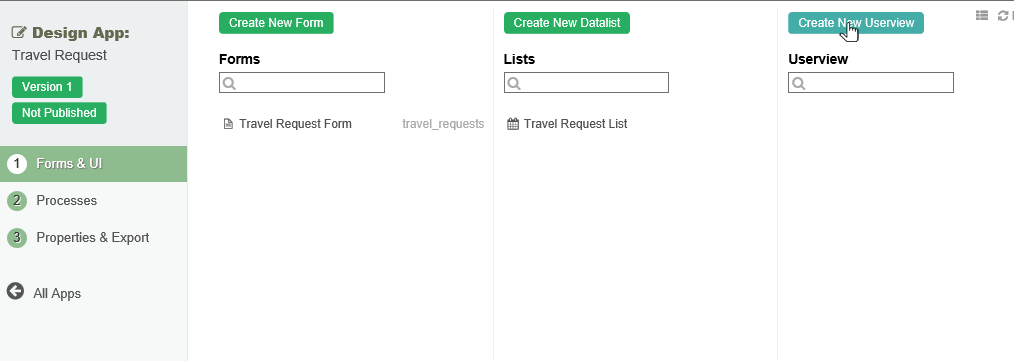This screenshot has width=1014, height=361.
Task: Open the Travel Request Form link
Action: click(296, 124)
